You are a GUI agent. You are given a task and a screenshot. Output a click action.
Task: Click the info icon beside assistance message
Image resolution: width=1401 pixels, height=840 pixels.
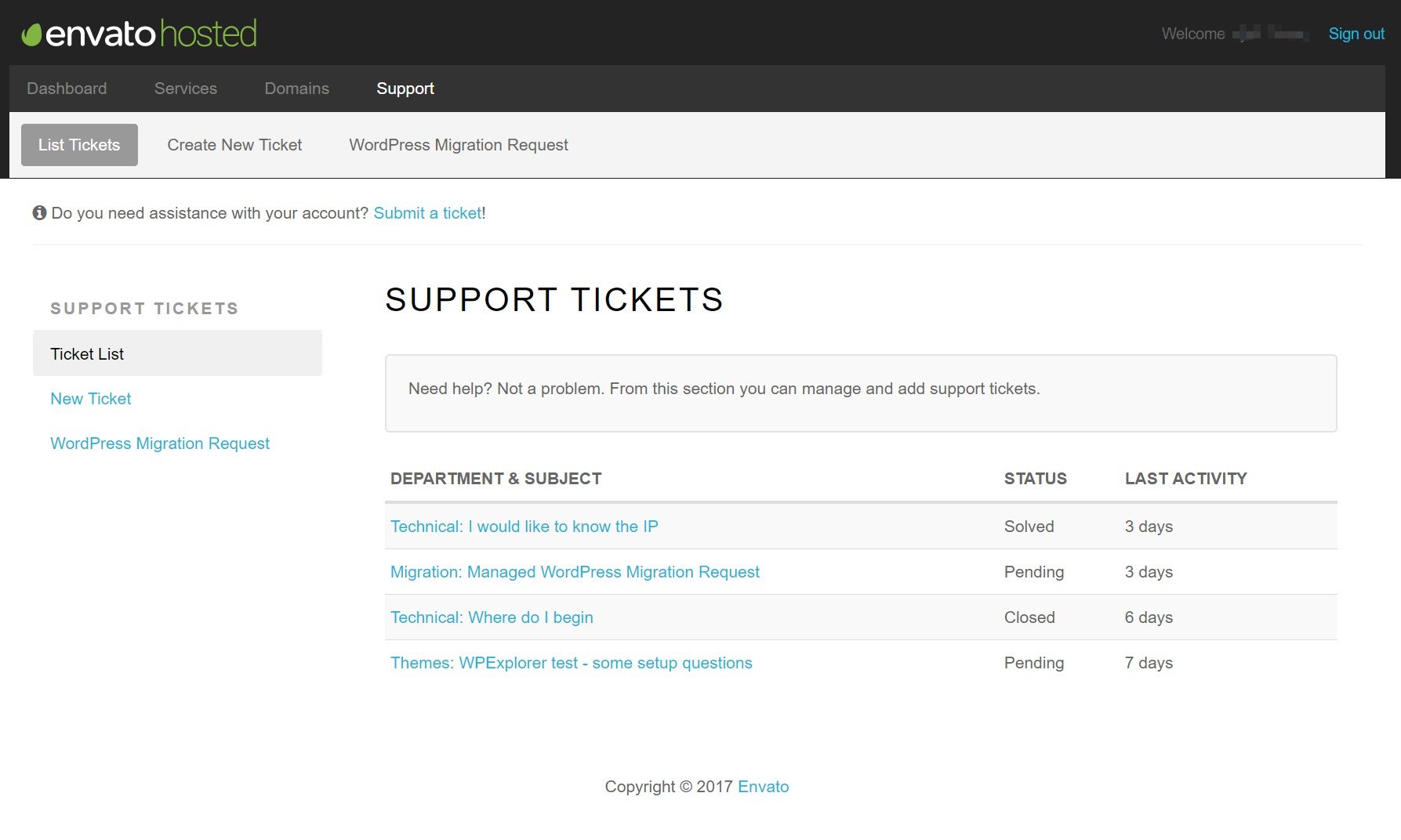39,213
